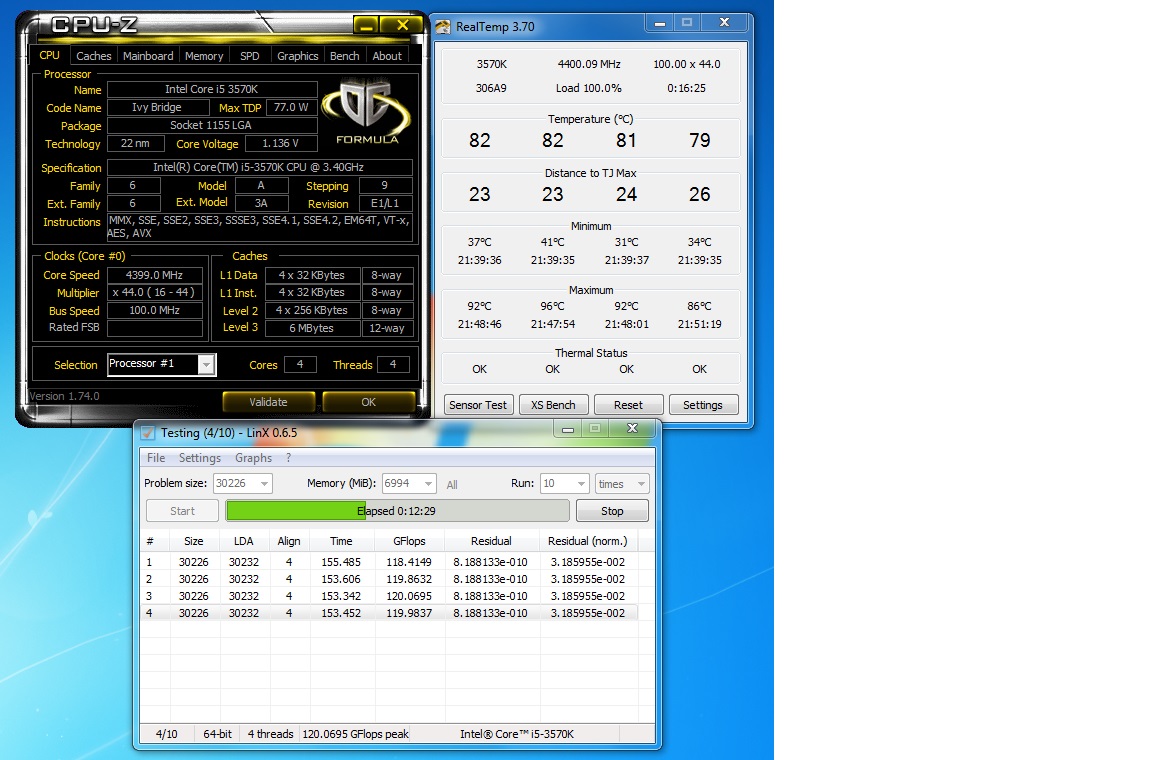Click the Validate button in CPU-Z
The height and width of the screenshot is (760, 1152).
(268, 402)
